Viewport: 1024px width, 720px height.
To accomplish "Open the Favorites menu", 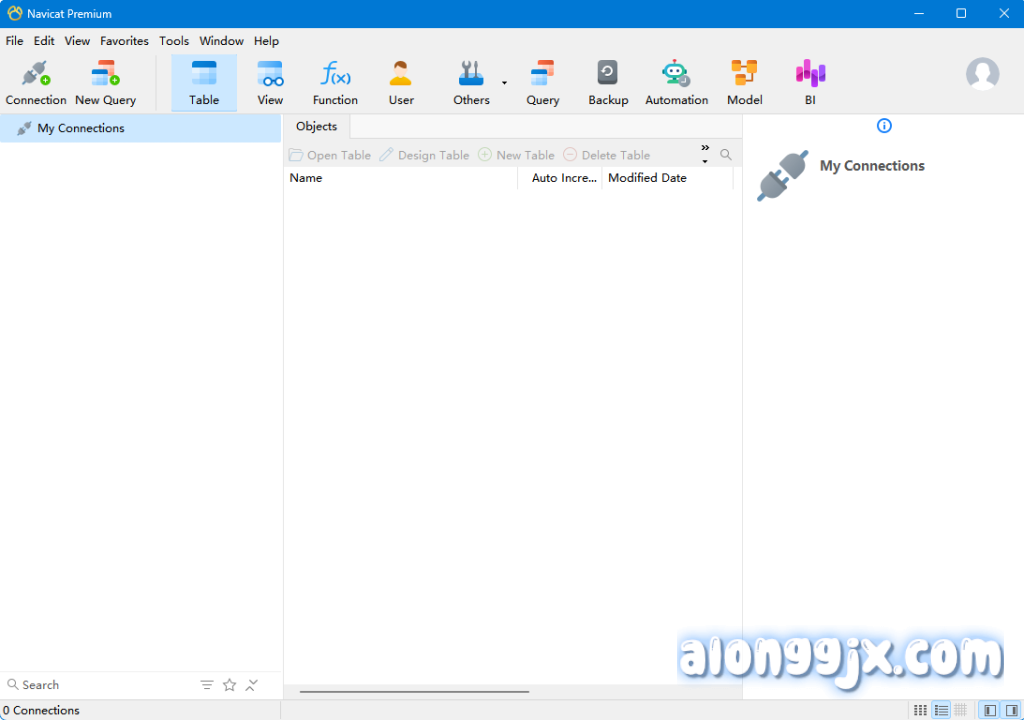I will click(x=124, y=41).
